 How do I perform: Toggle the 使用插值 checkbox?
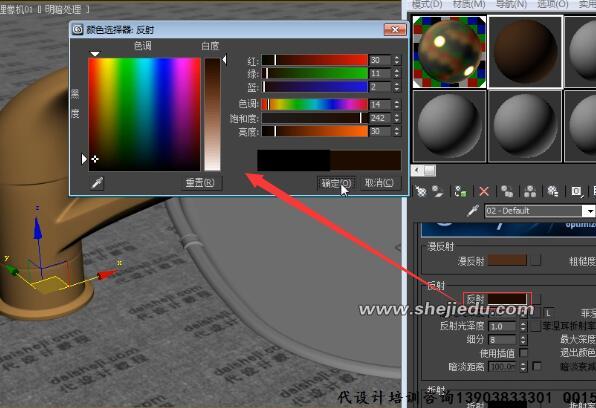coord(523,353)
